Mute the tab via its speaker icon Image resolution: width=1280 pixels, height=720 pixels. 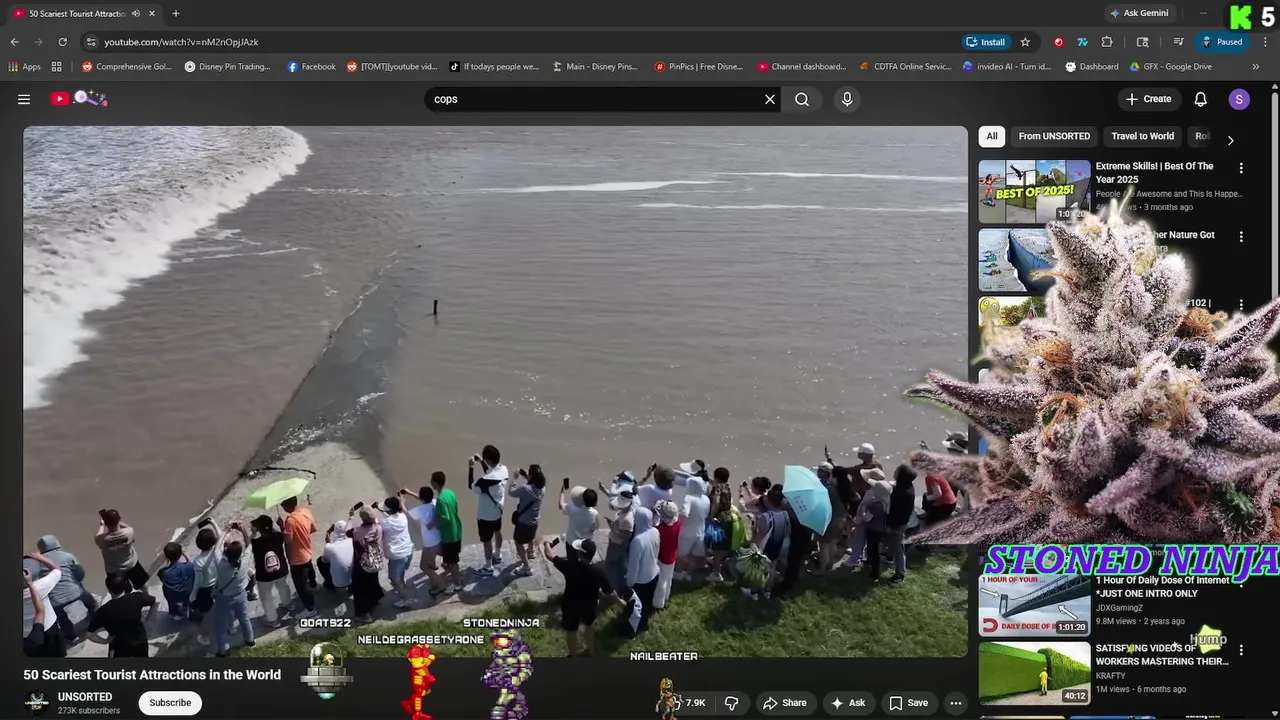coord(135,13)
